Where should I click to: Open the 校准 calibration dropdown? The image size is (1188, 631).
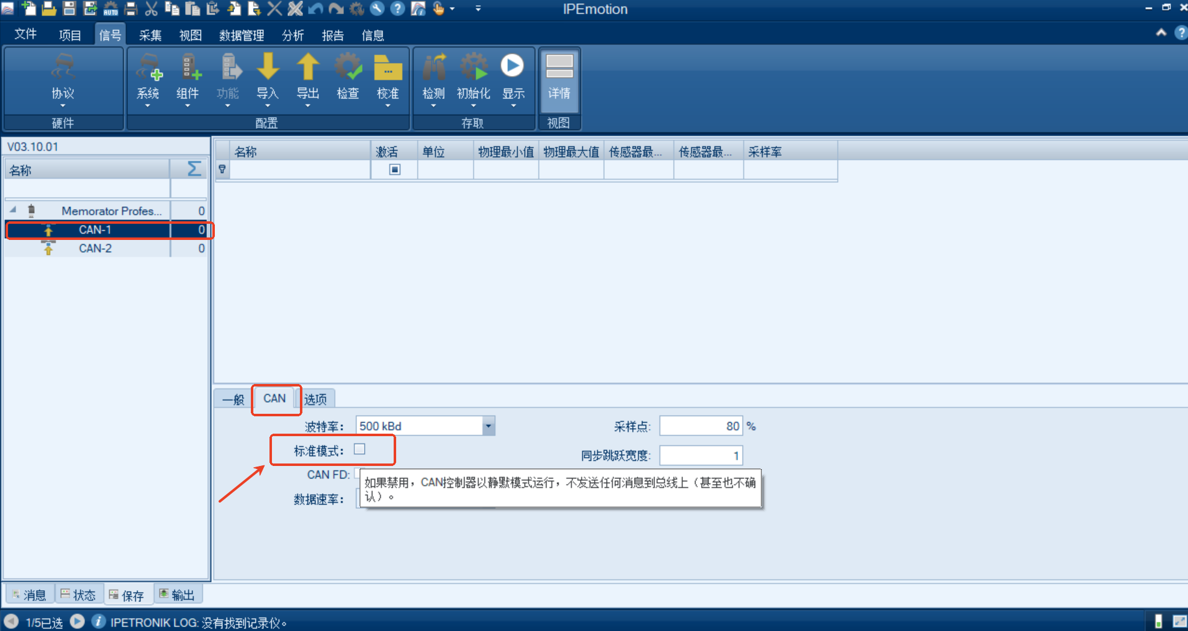point(387,105)
